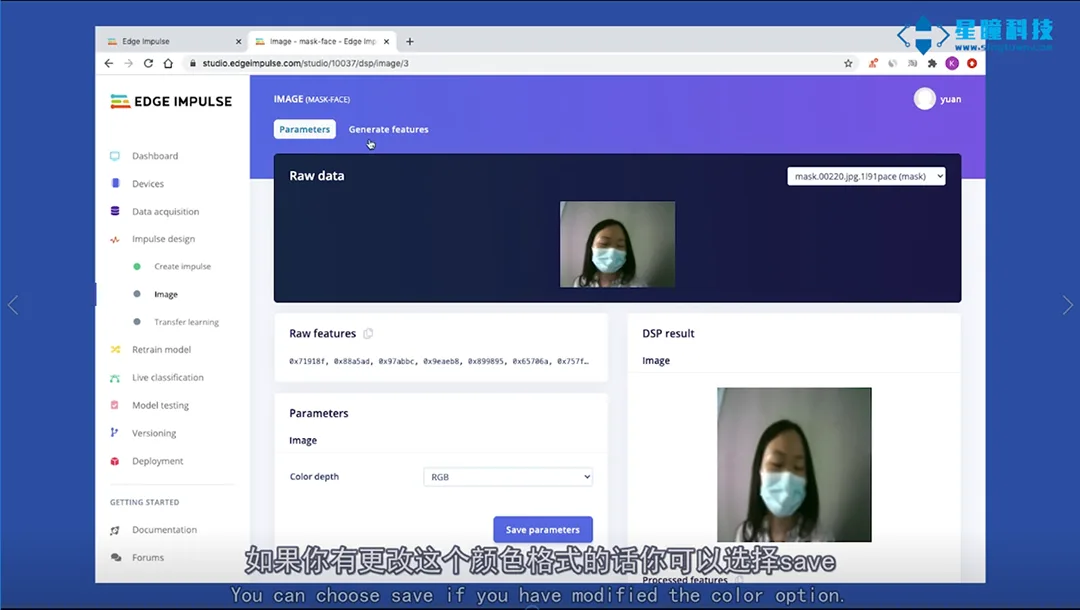Click the browser home icon
1080x610 pixels.
[168, 63]
